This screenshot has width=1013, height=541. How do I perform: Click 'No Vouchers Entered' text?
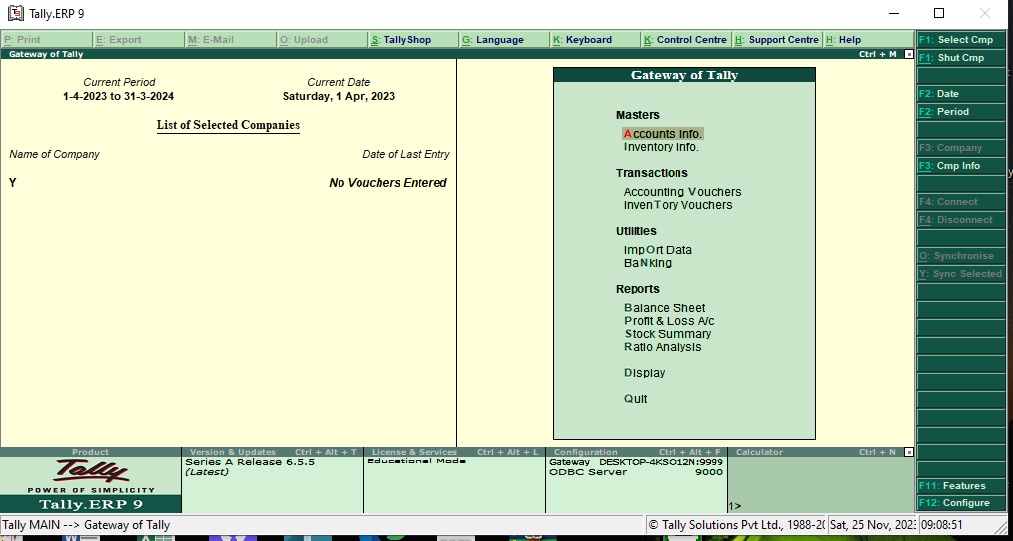(388, 183)
